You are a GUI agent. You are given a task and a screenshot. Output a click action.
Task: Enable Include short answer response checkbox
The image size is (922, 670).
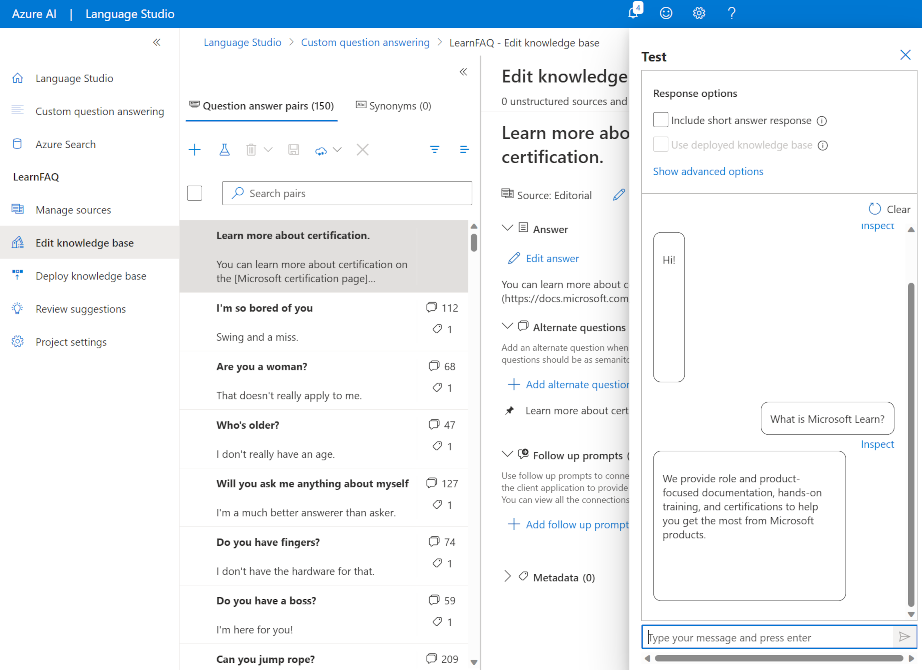[660, 120]
